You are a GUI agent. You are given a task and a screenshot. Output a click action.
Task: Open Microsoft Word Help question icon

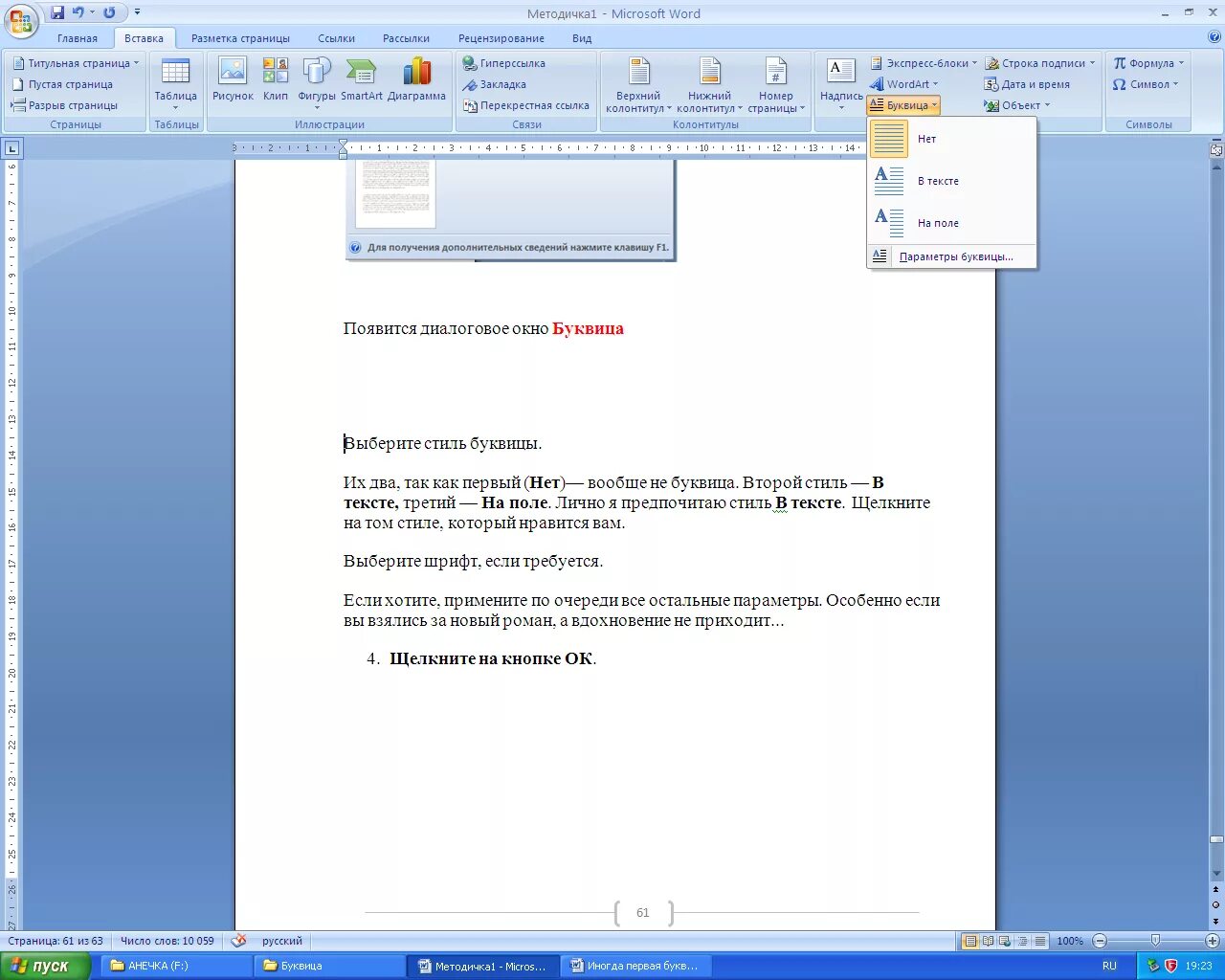coord(1213,38)
